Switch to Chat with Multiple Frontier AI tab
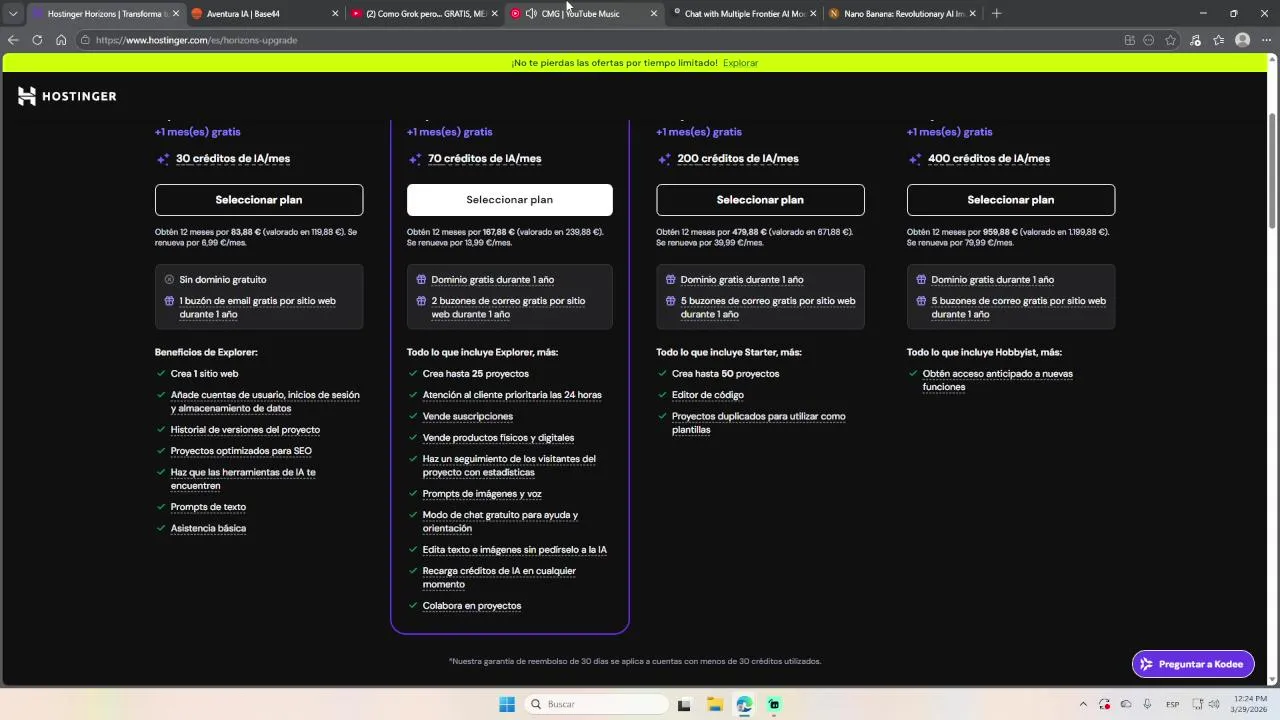The image size is (1280, 720). (744, 13)
